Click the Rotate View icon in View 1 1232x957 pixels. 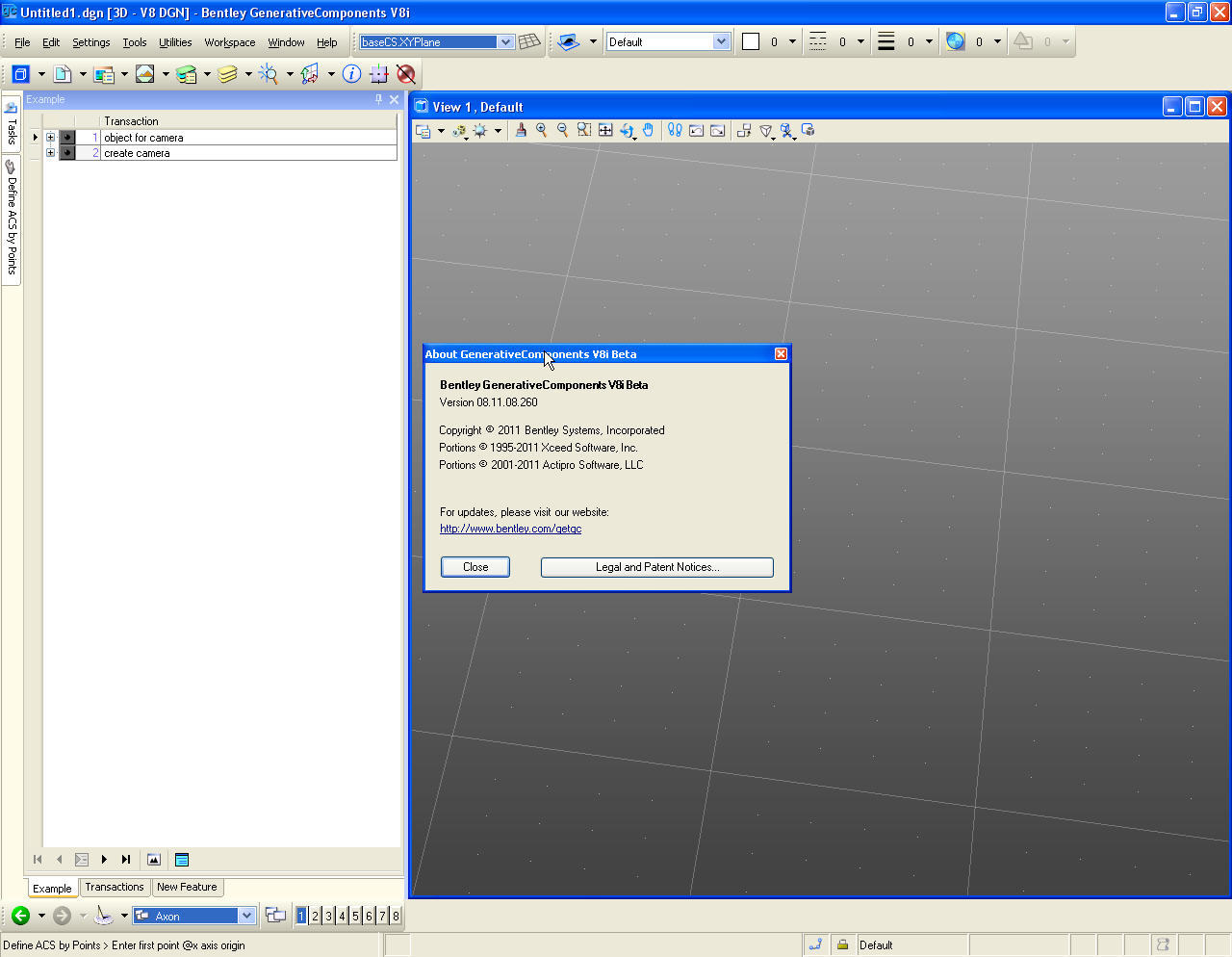(x=627, y=130)
